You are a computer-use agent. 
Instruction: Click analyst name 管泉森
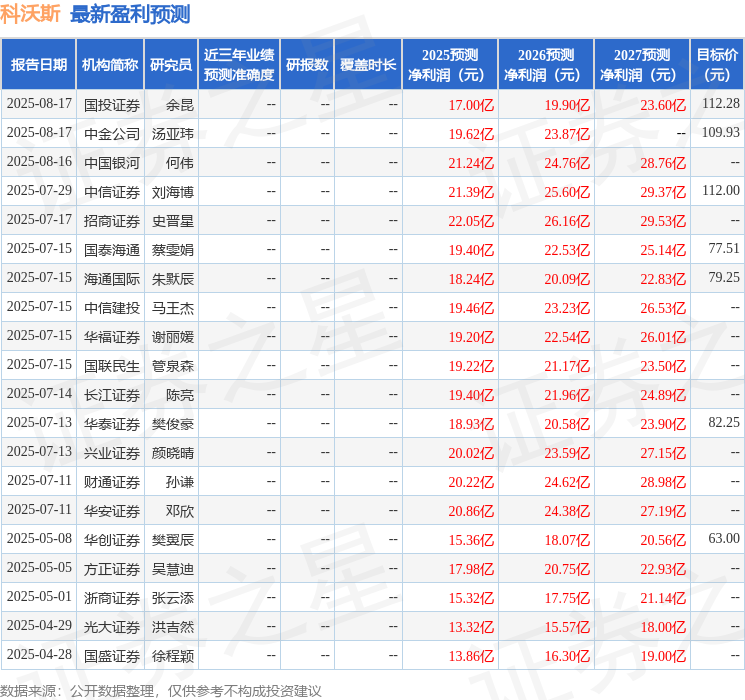click(x=172, y=365)
